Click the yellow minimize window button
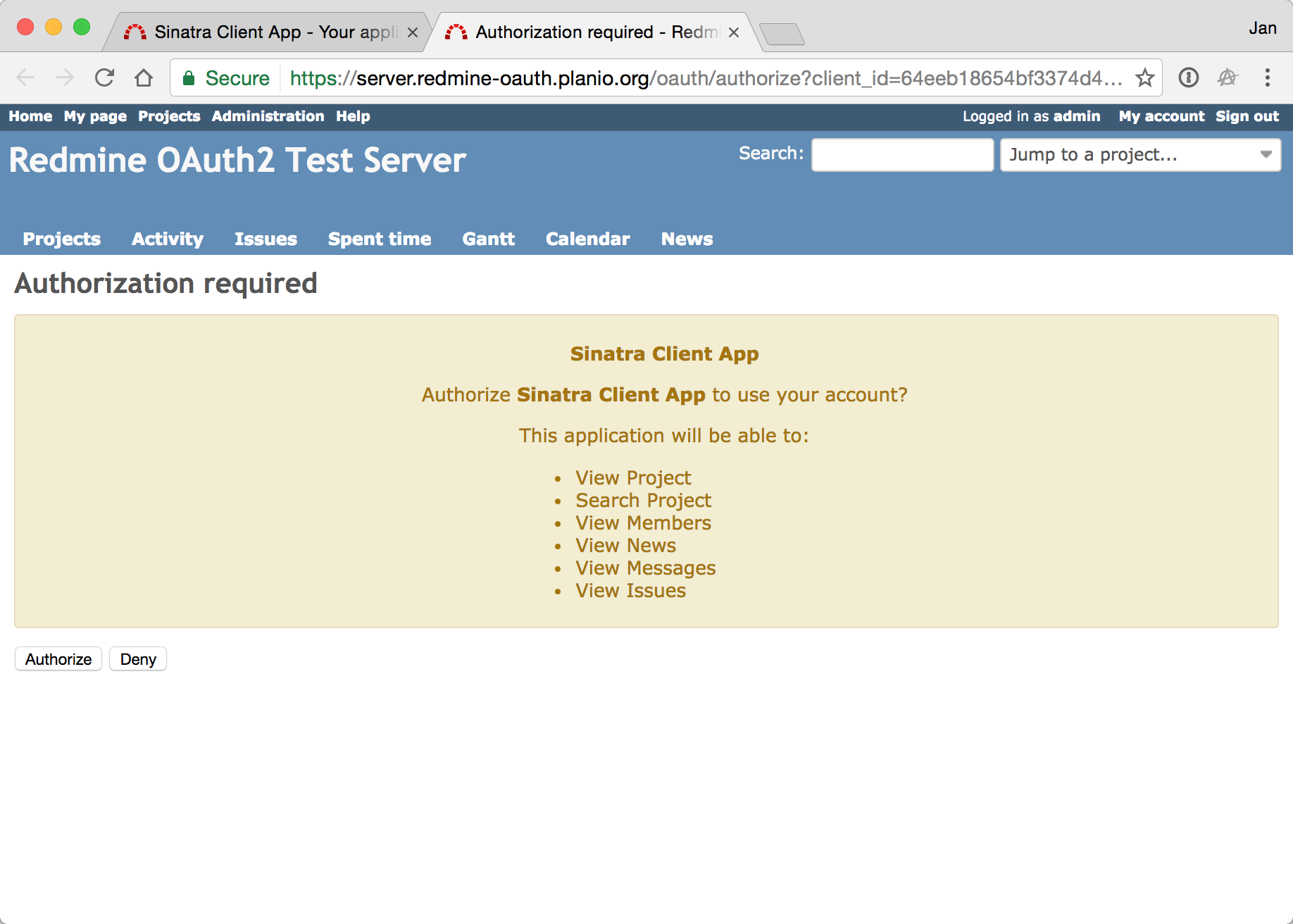The image size is (1293, 924). click(x=54, y=27)
